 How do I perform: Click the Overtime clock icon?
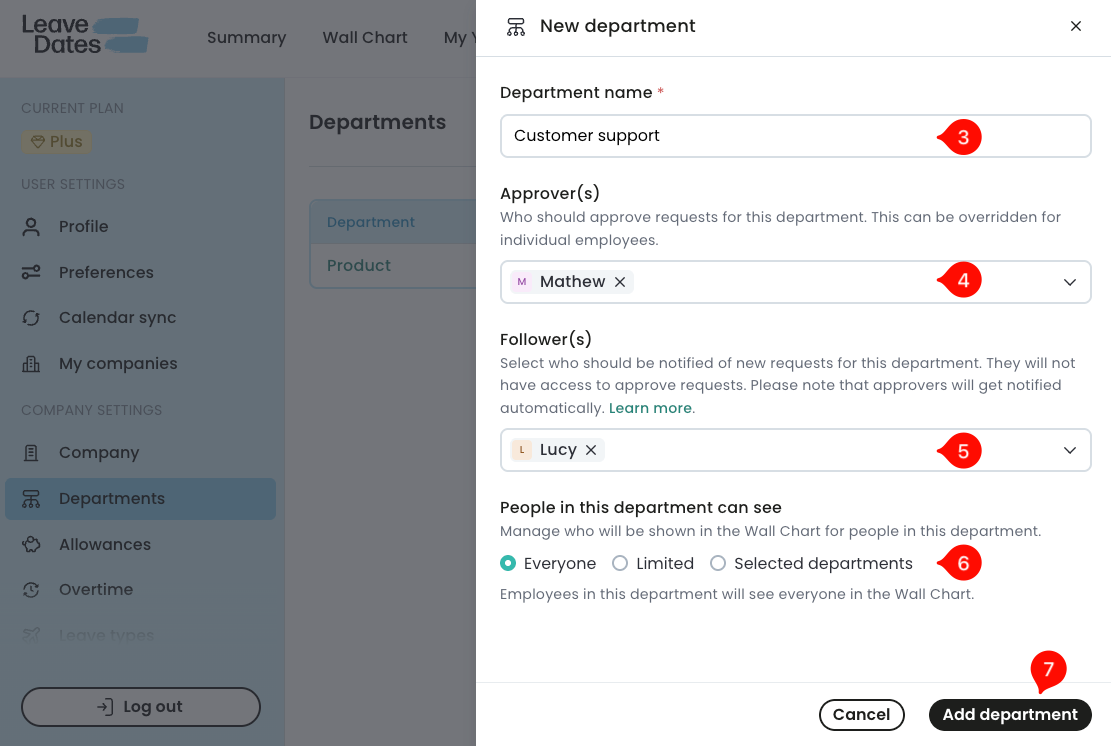30,589
